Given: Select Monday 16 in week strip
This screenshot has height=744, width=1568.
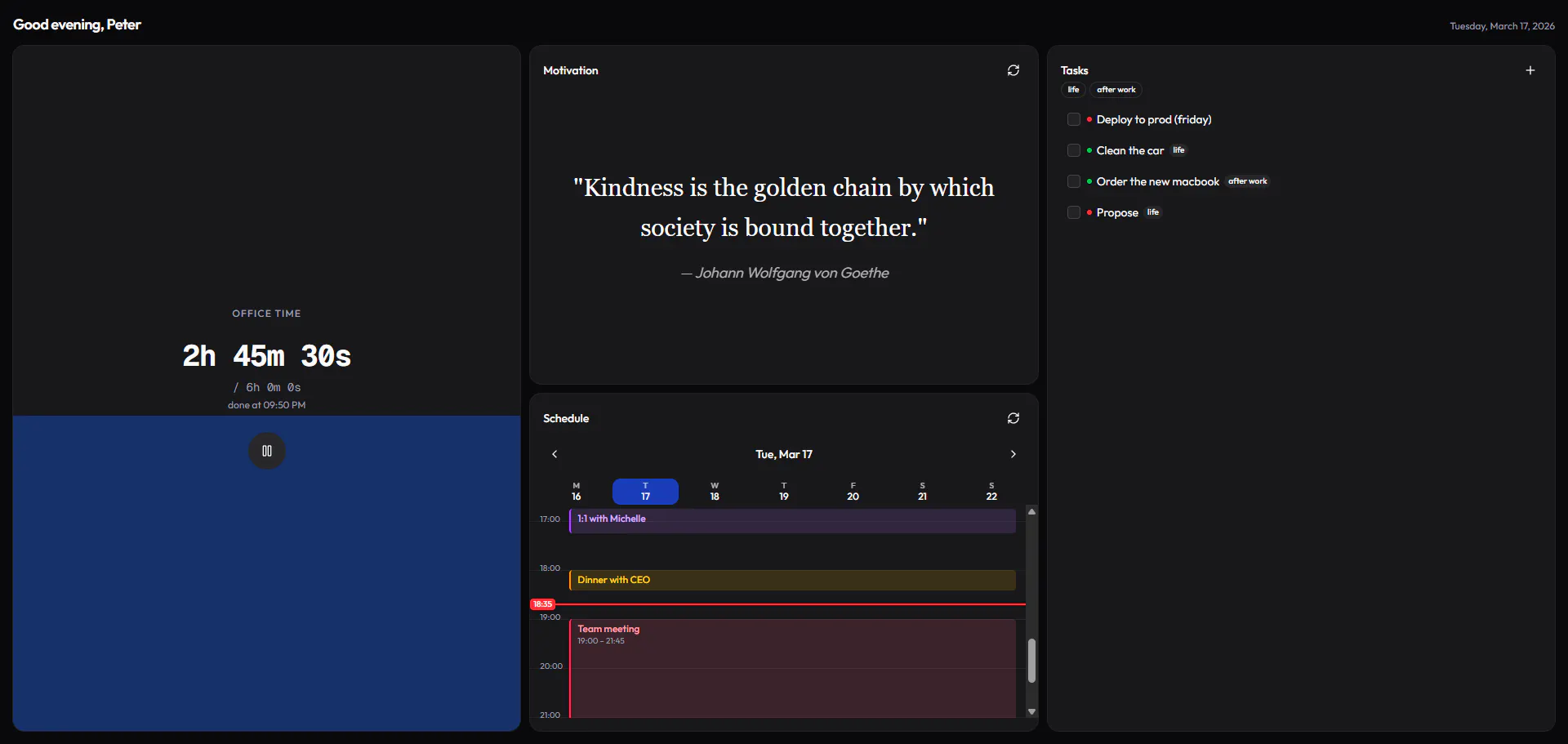Looking at the screenshot, I should click(x=577, y=492).
